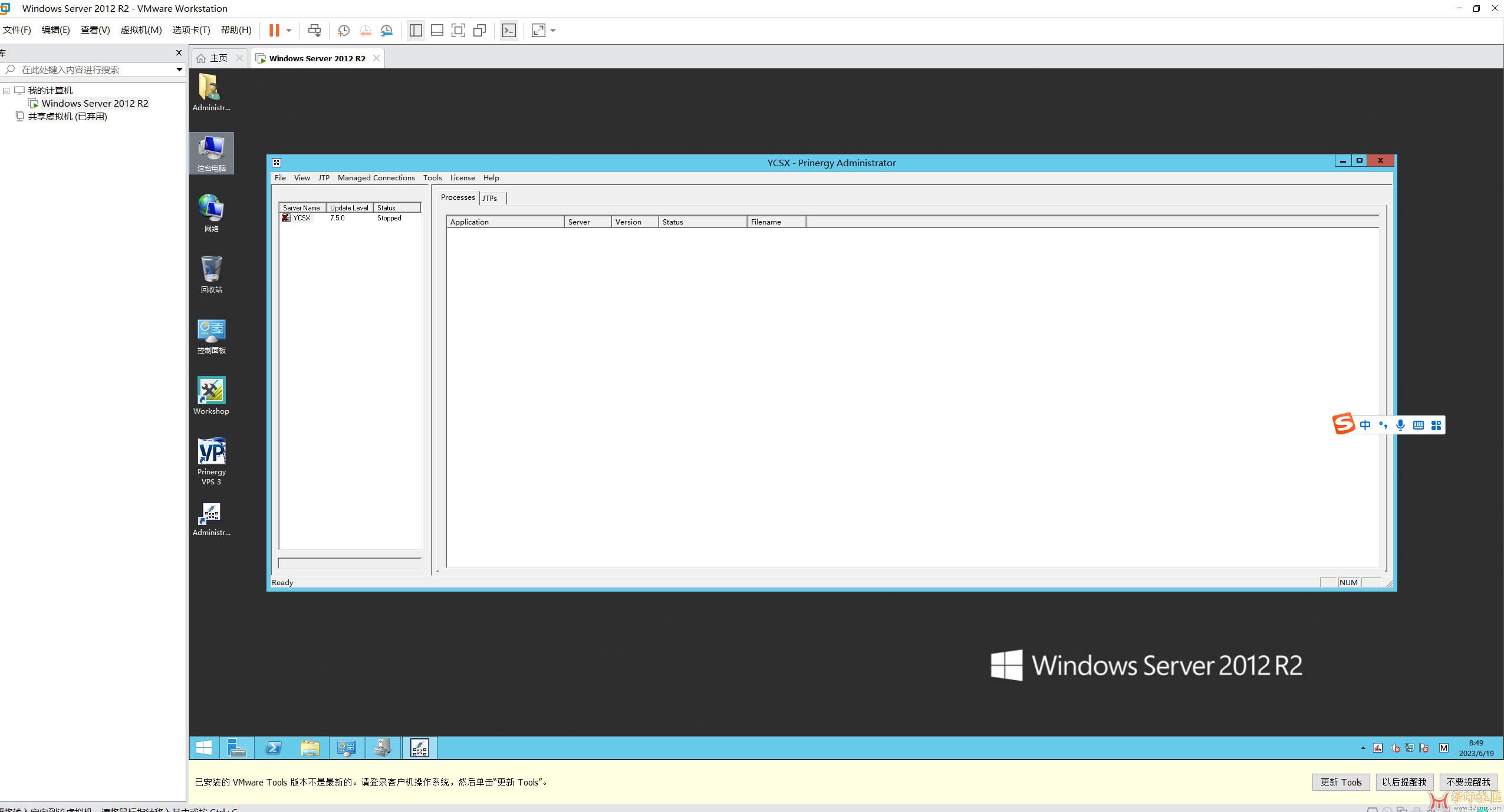Pause the virtual machine with the orange button

tap(274, 30)
